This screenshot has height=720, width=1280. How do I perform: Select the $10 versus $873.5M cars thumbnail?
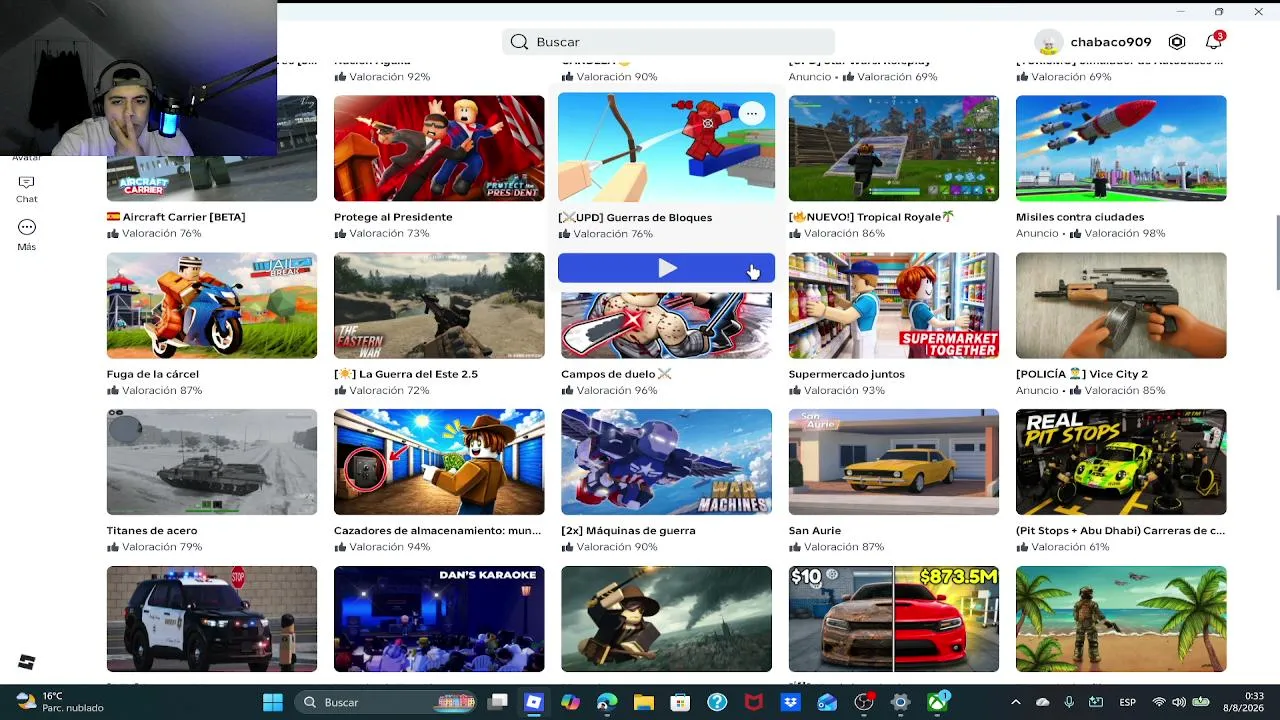pyautogui.click(x=894, y=619)
